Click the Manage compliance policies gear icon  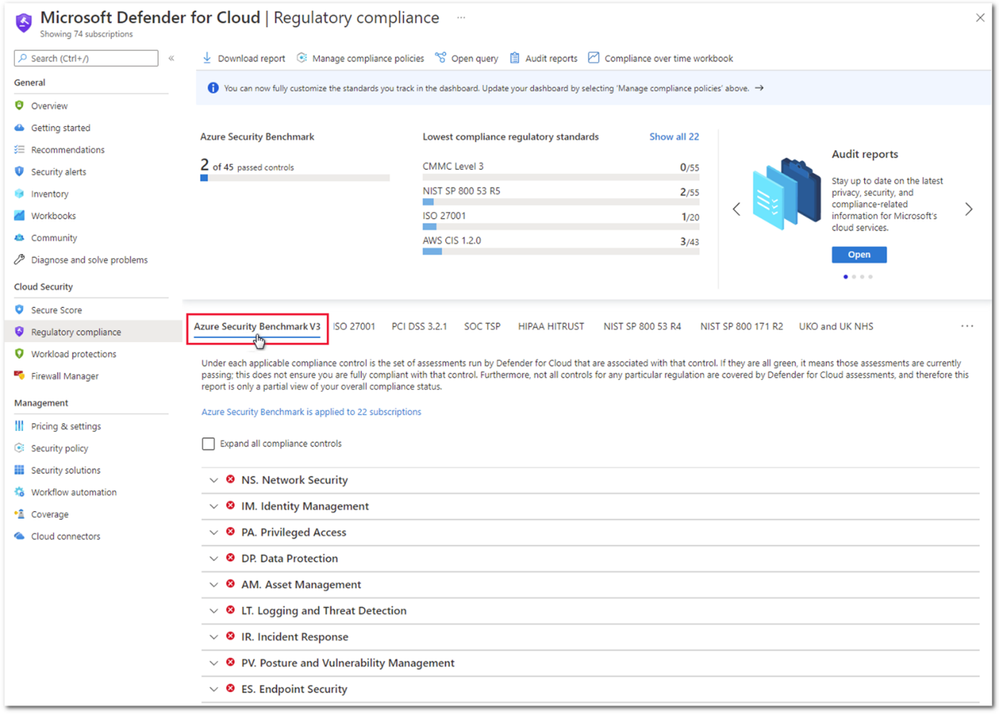[x=301, y=58]
